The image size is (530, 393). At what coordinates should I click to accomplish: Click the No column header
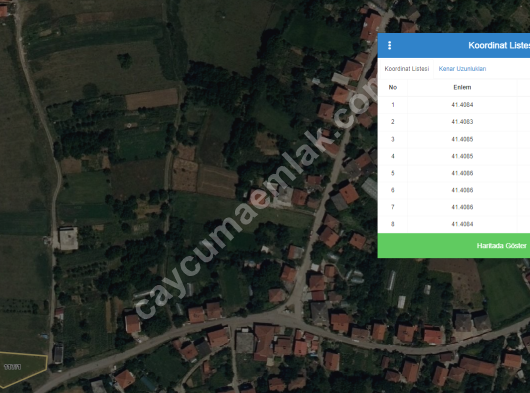pyautogui.click(x=392, y=87)
